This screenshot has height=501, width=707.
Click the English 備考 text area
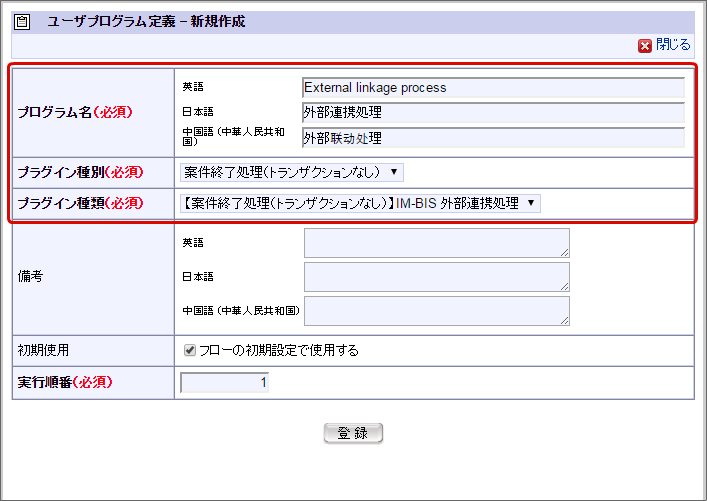[436, 243]
